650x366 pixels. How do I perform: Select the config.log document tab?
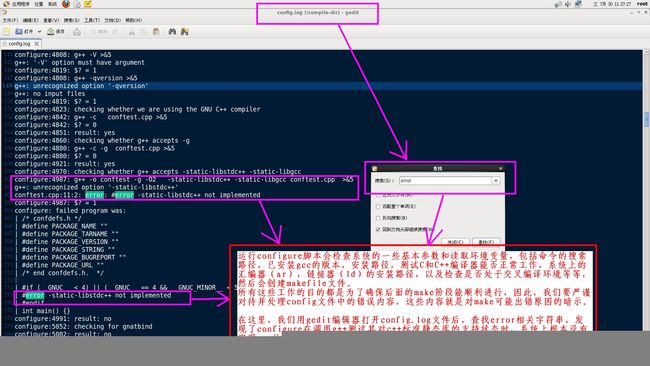coord(19,44)
